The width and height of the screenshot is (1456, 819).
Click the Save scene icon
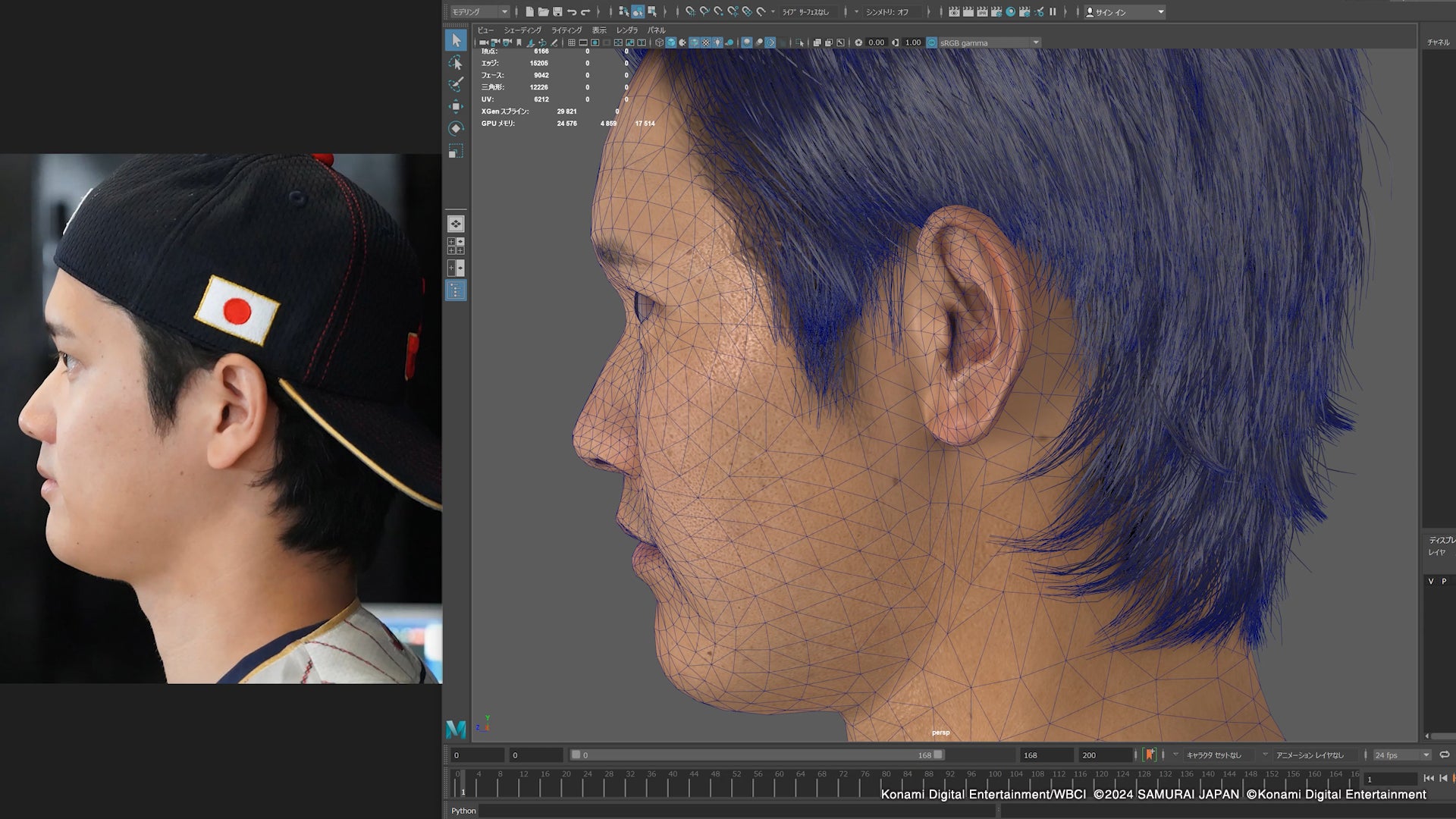[x=557, y=12]
